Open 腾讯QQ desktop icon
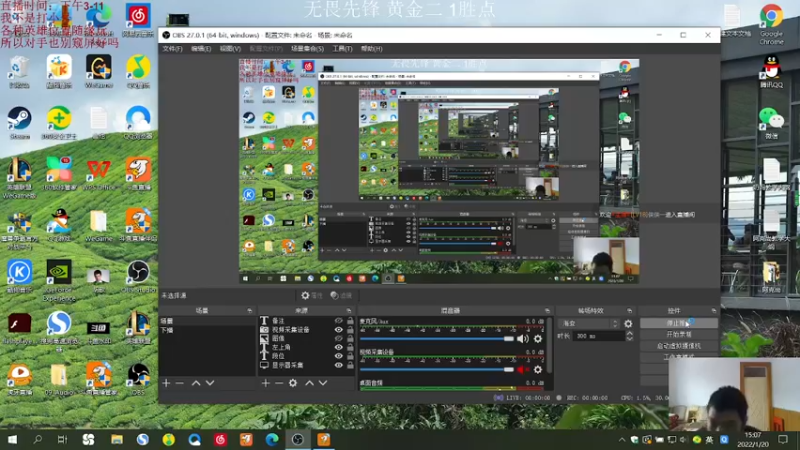 click(x=771, y=70)
